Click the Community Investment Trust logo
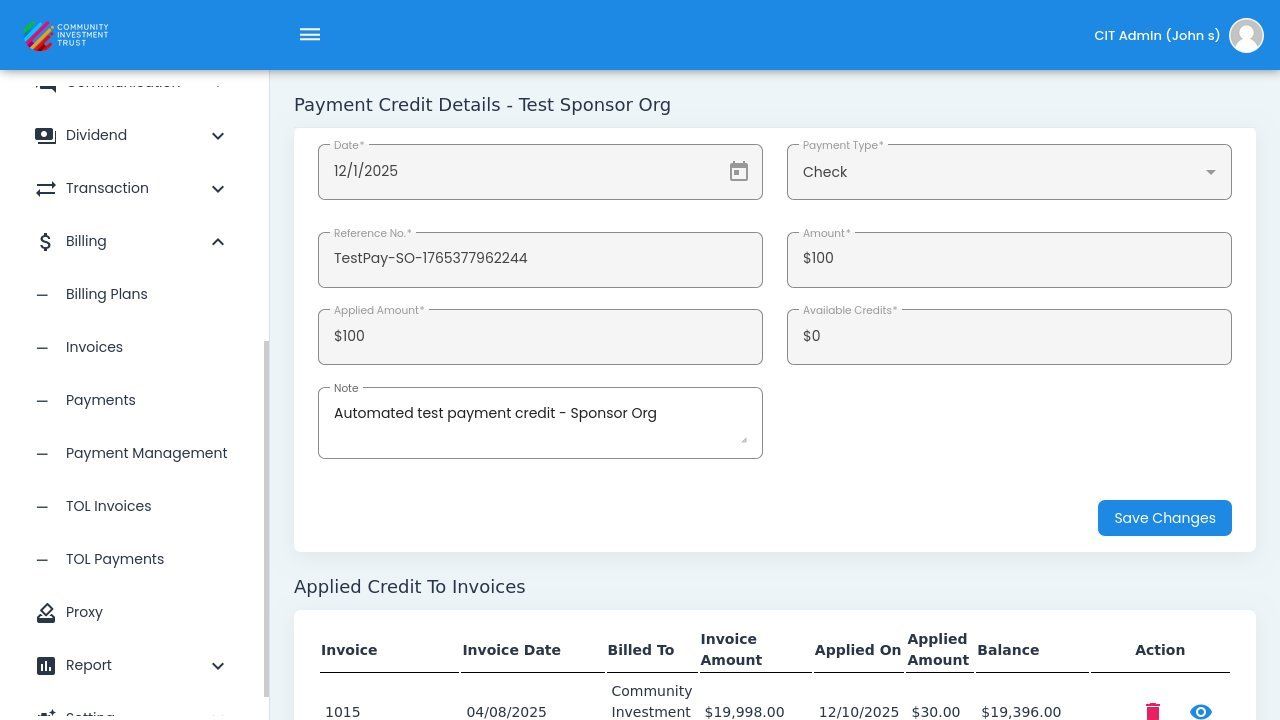 (66, 35)
